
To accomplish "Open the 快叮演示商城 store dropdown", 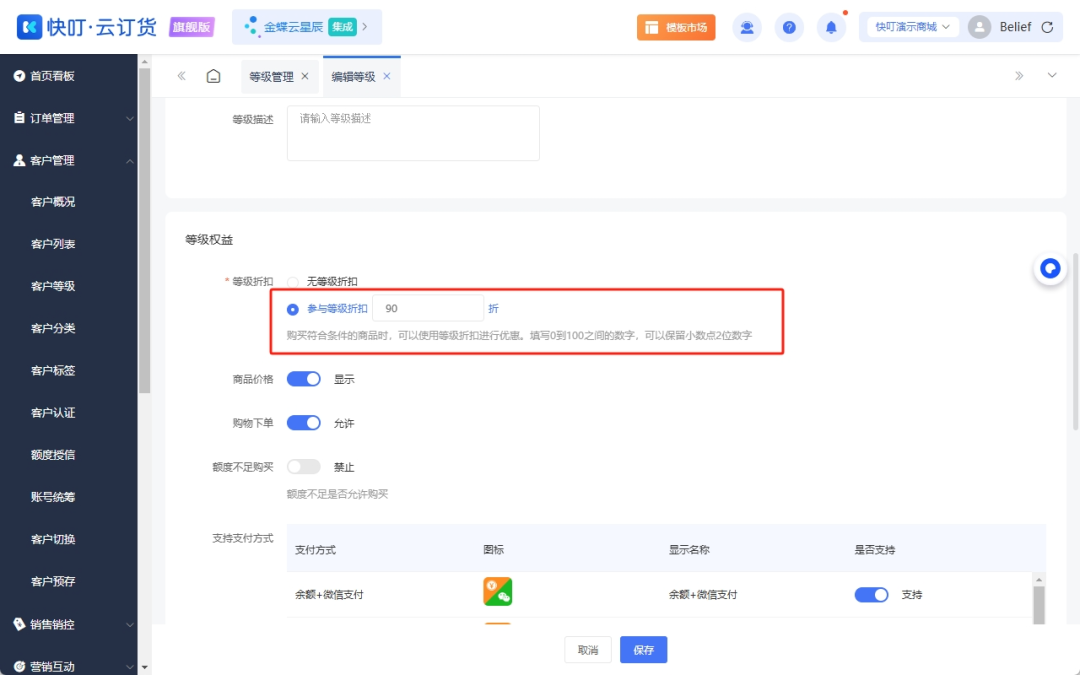I will tap(905, 27).
